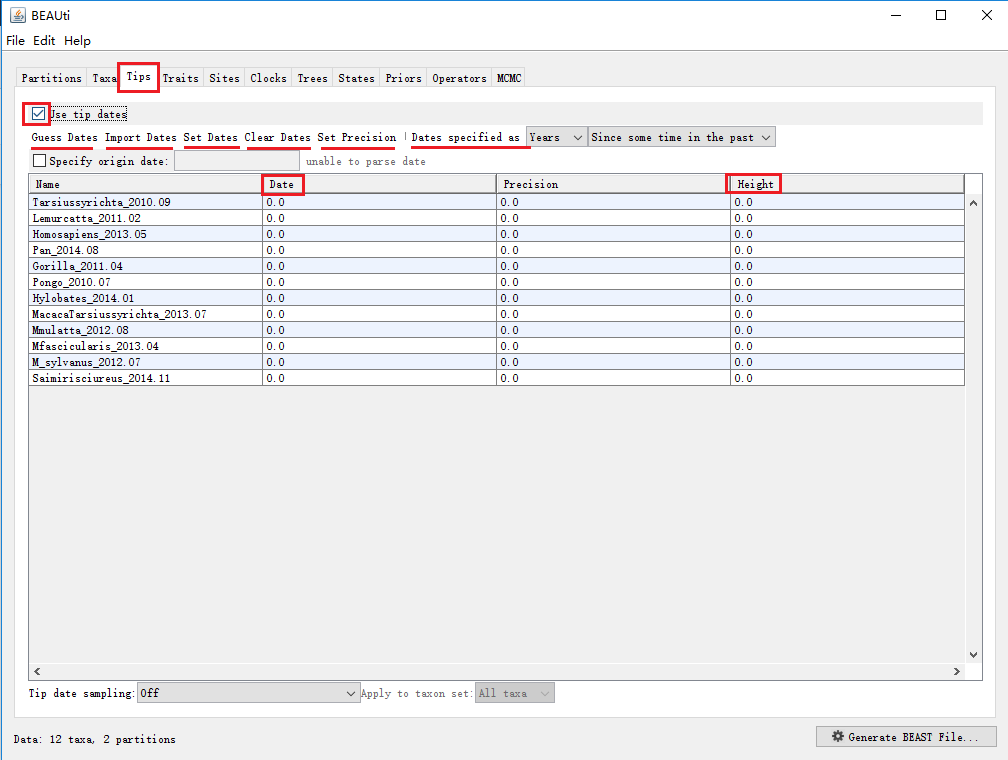1008x760 pixels.
Task: Click the Clear Dates button
Action: click(x=277, y=137)
